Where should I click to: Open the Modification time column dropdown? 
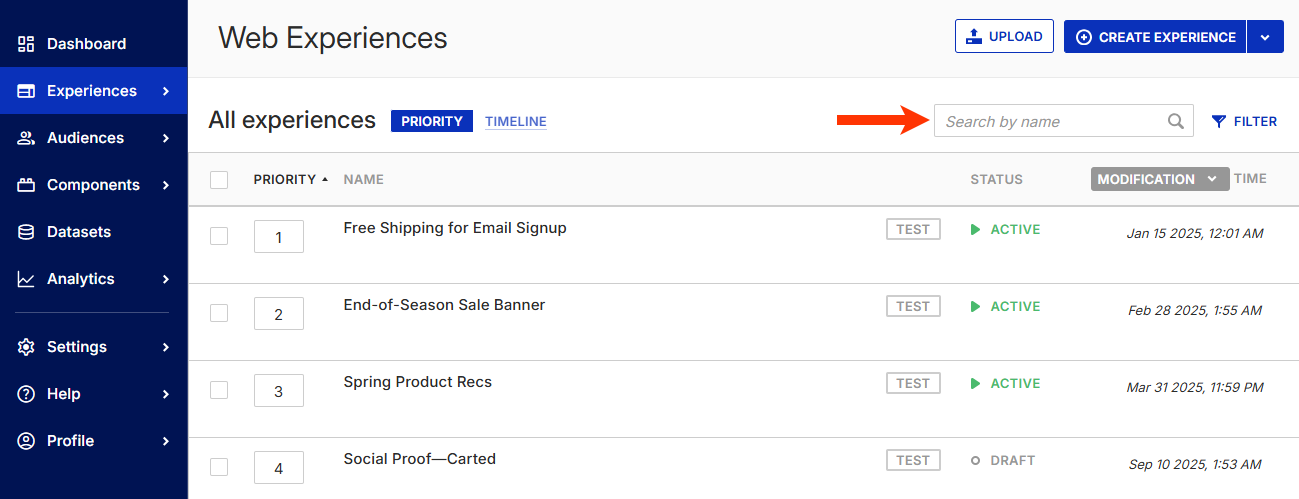click(x=1212, y=179)
